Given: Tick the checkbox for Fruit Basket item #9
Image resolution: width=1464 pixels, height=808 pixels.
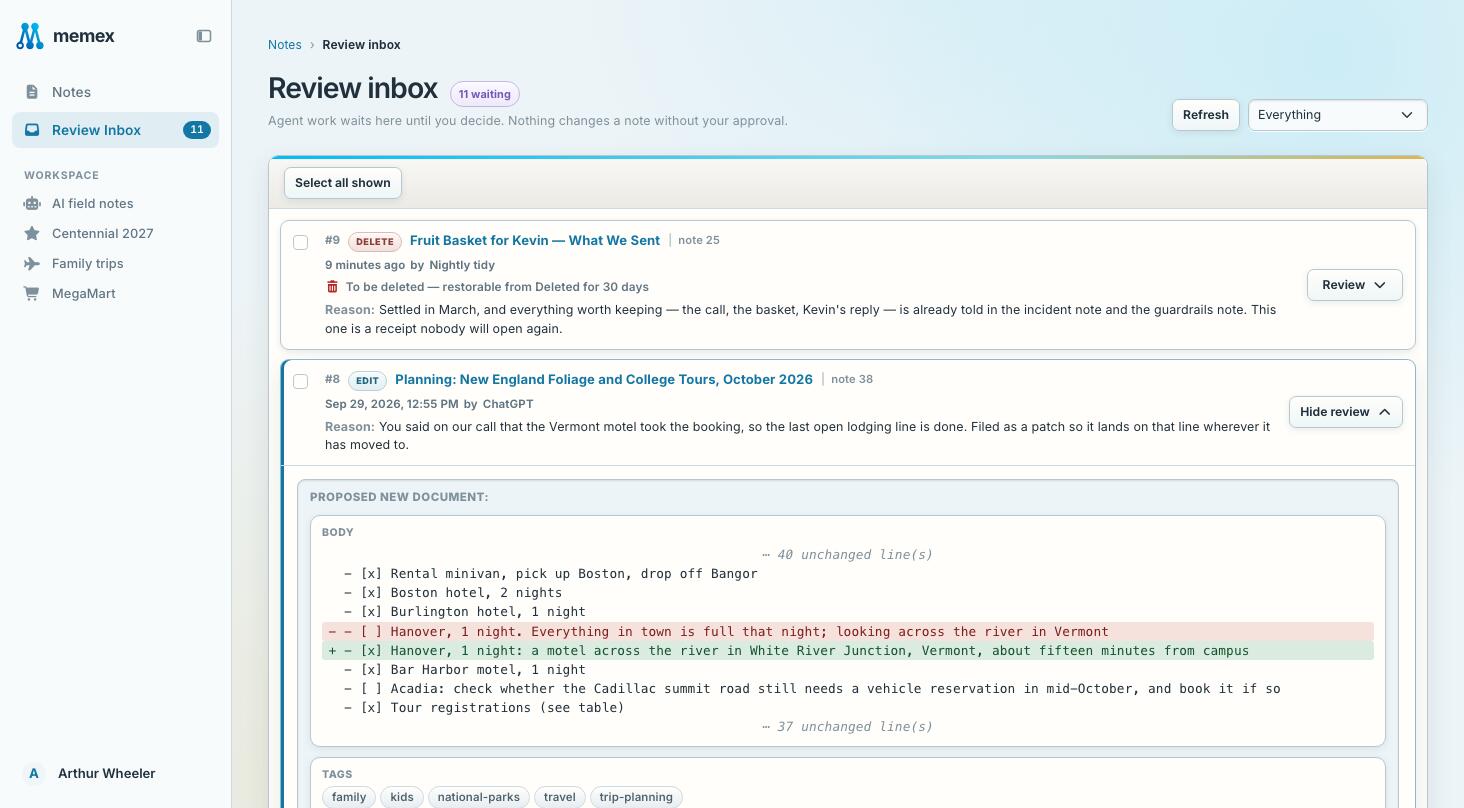Looking at the screenshot, I should point(300,242).
